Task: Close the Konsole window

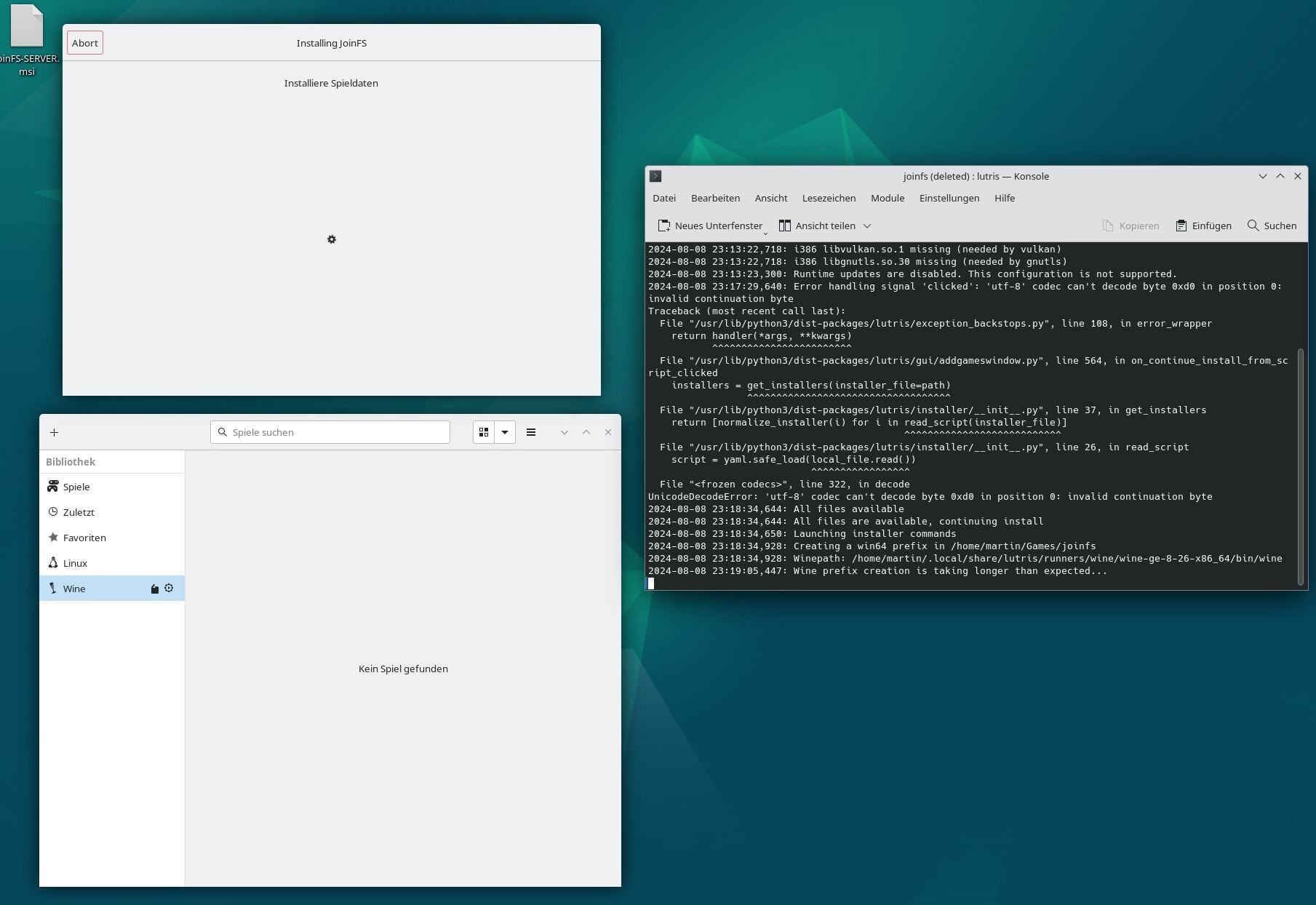Action: [x=1298, y=176]
